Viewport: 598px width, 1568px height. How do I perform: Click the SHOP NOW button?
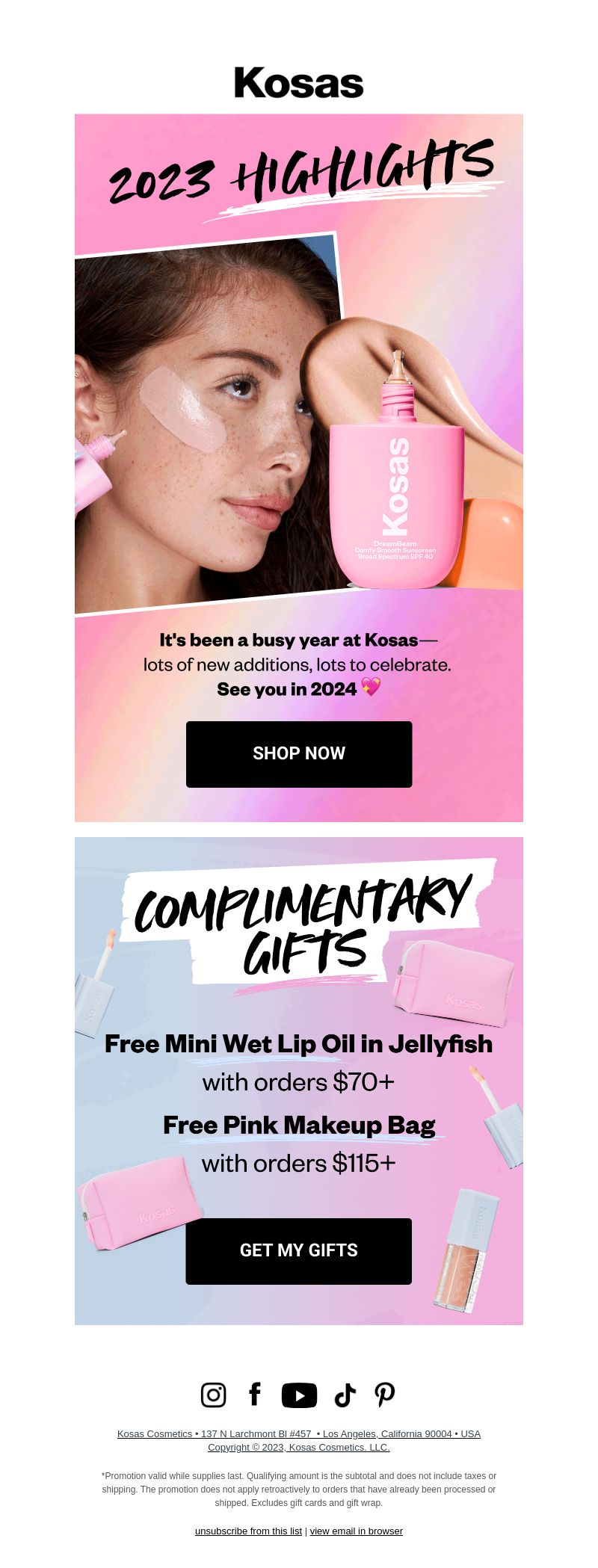coord(299,754)
